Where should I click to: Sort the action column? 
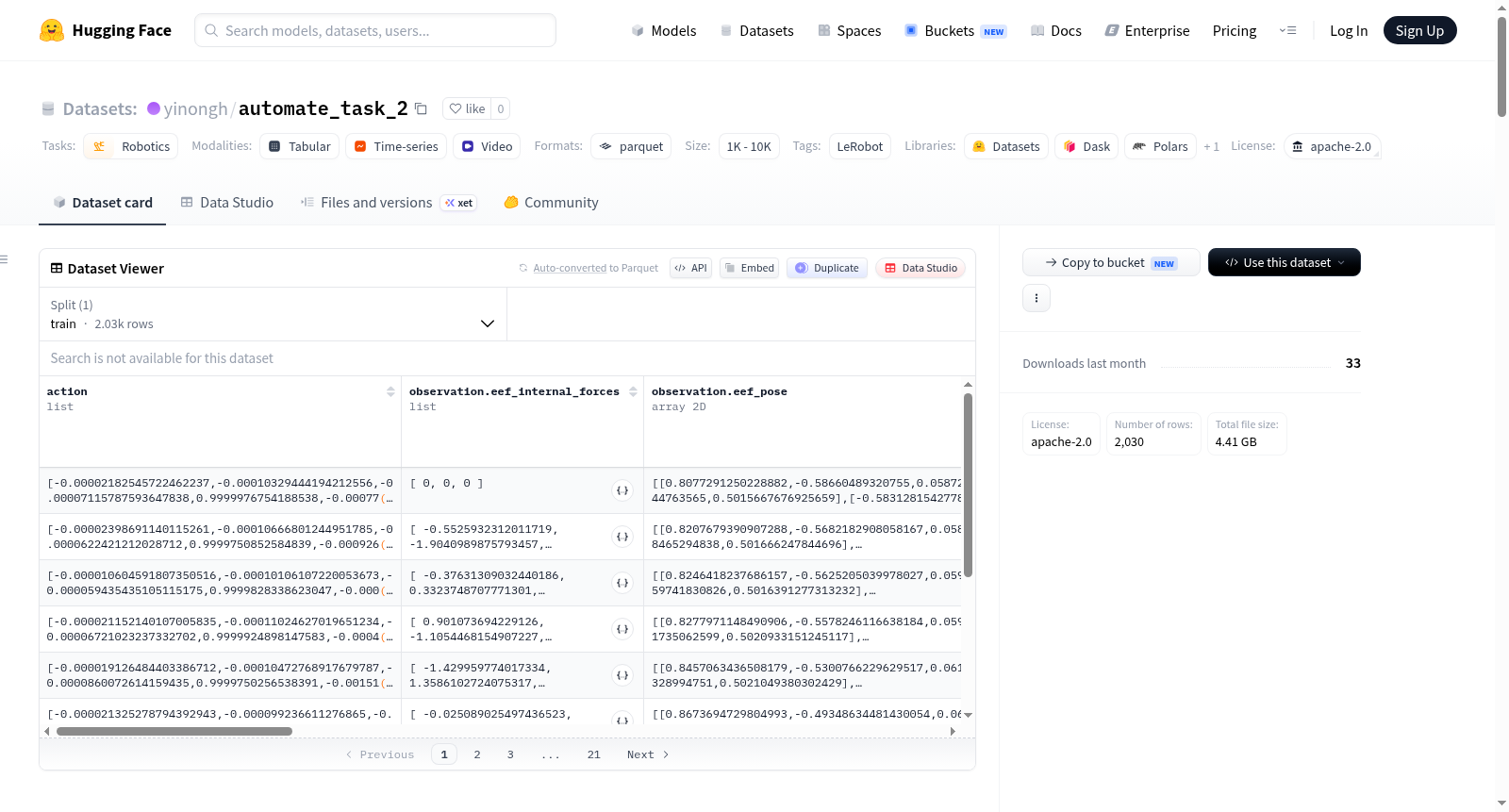click(x=390, y=391)
